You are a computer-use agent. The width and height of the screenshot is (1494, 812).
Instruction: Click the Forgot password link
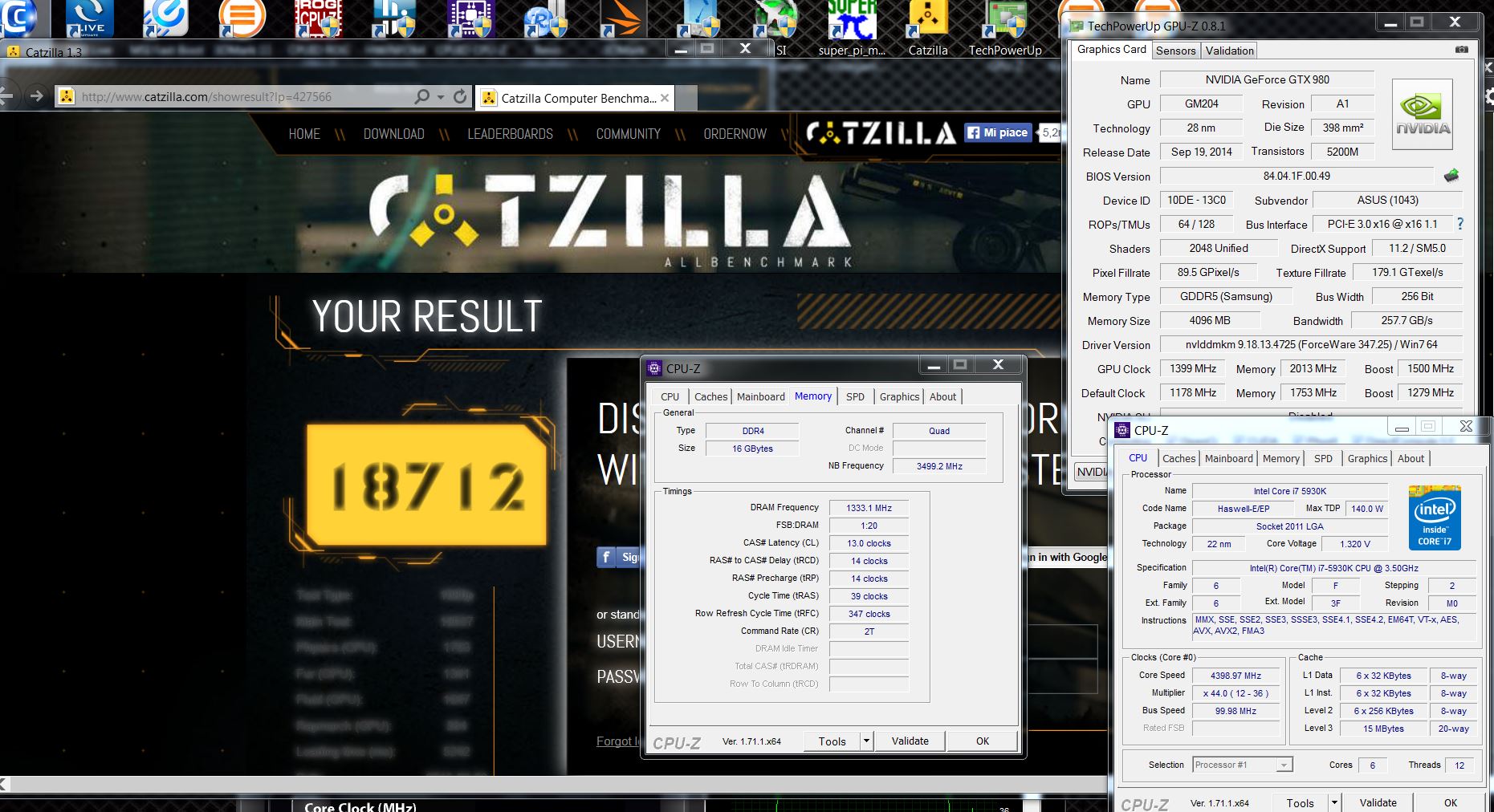617,741
